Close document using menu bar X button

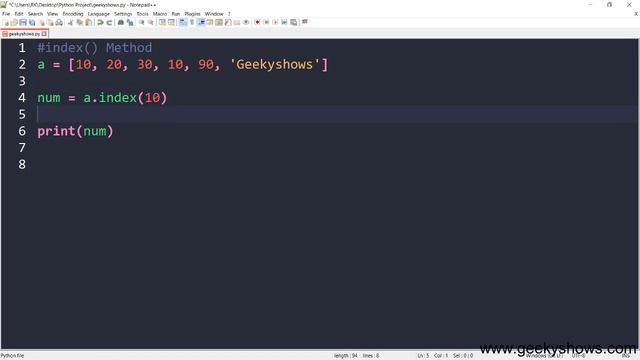(x=636, y=14)
